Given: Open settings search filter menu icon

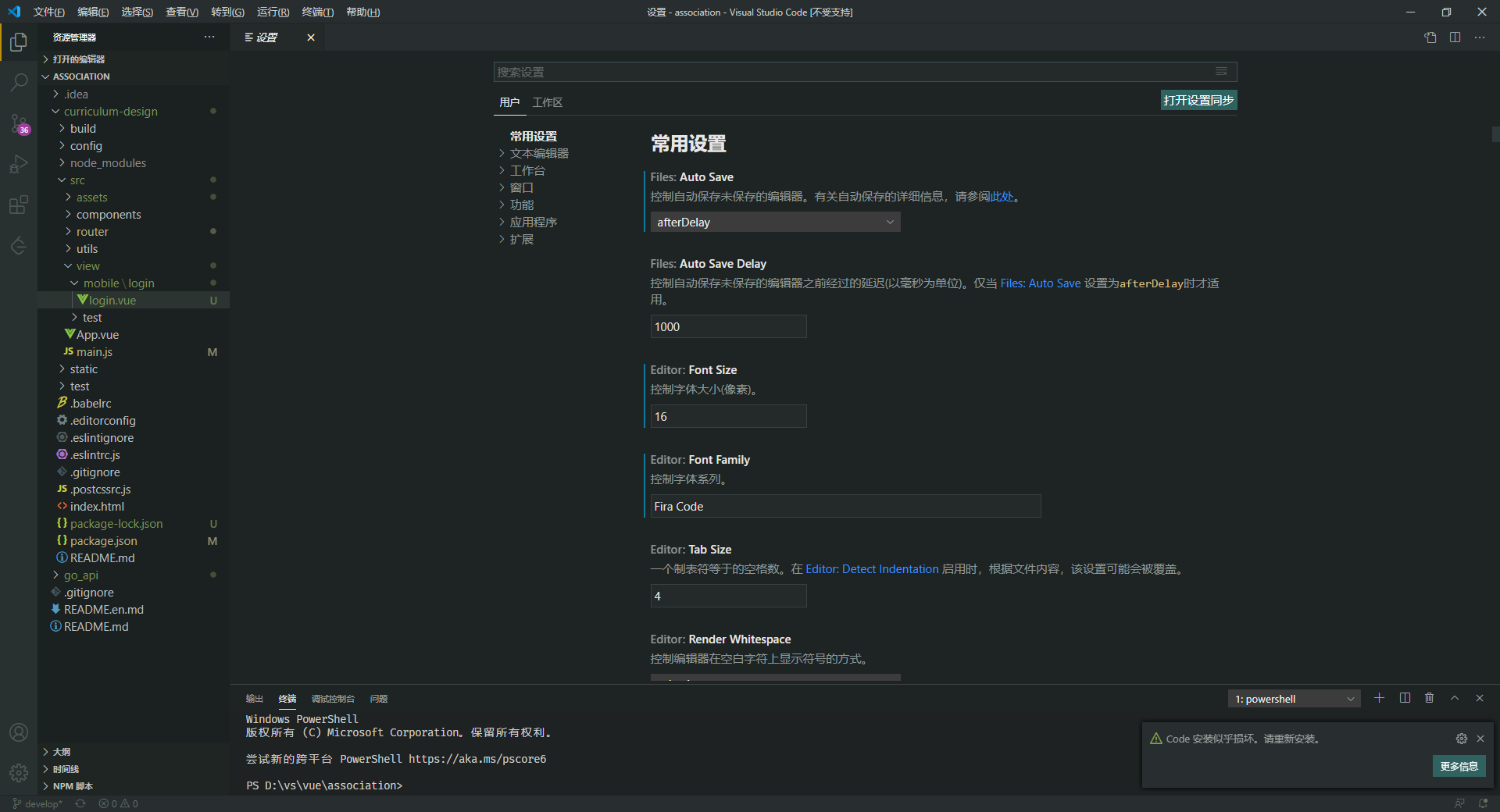Looking at the screenshot, I should click(x=1221, y=72).
